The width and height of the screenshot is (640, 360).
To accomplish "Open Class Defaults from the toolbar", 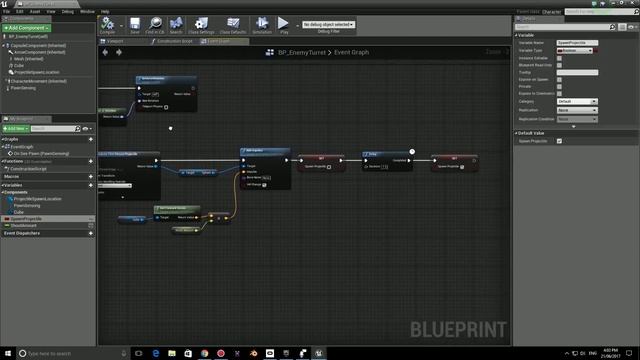I will pyautogui.click(x=233, y=25).
